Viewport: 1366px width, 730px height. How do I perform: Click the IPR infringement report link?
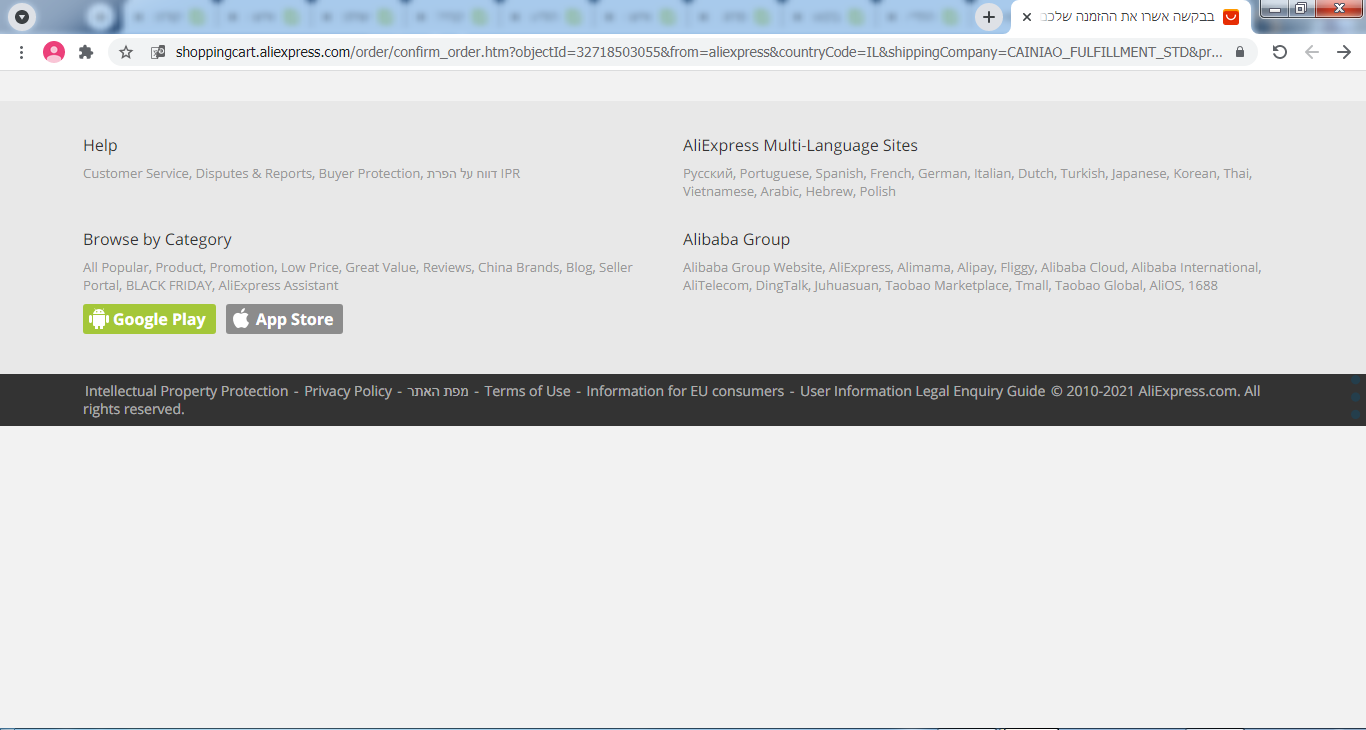coord(474,173)
